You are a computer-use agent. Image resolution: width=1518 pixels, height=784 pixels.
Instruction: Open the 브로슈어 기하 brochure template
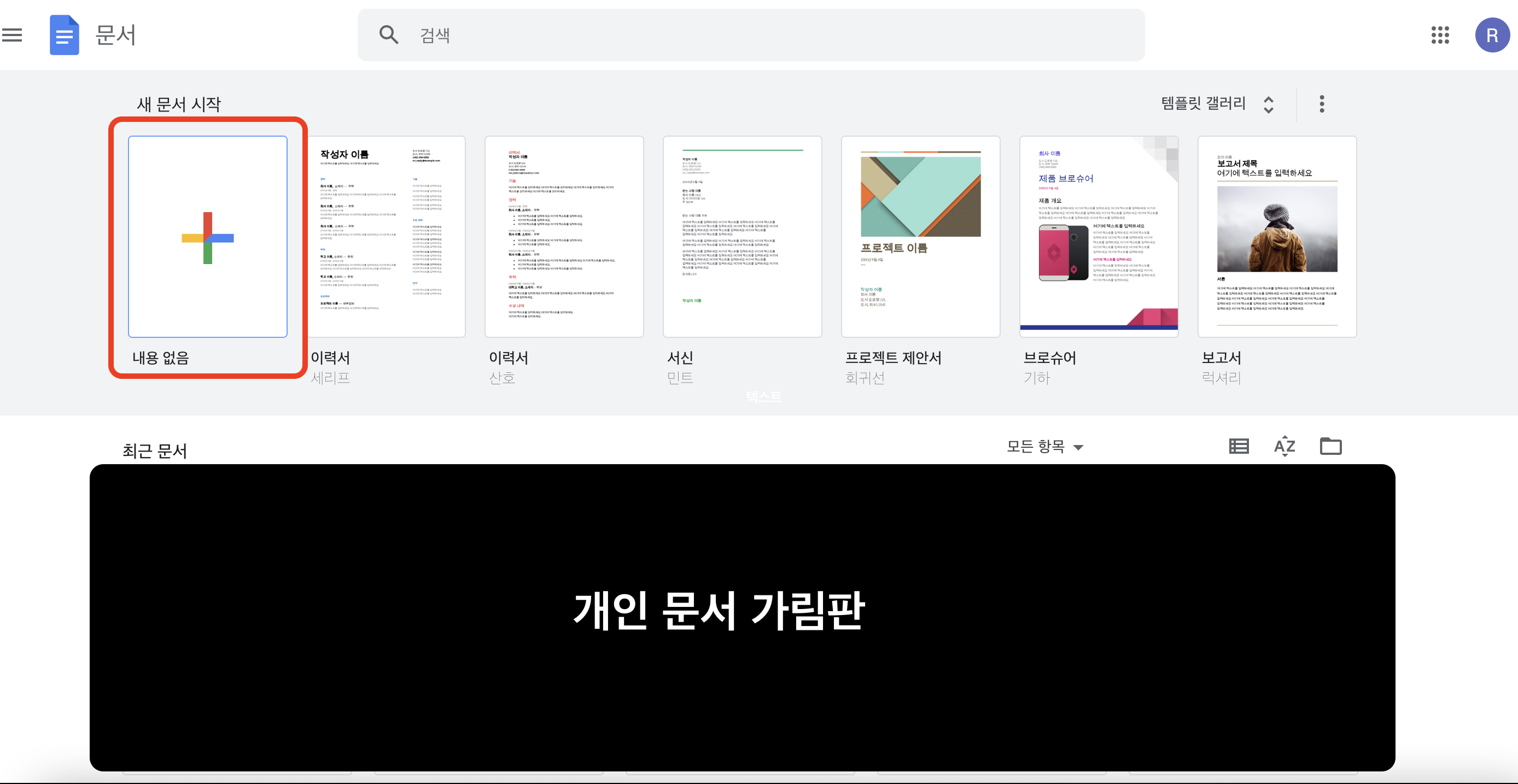1099,237
